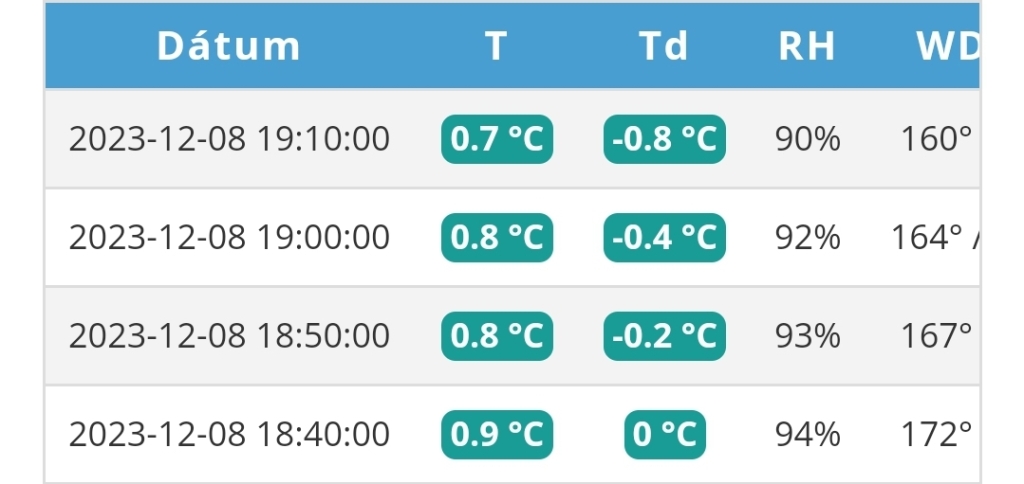Click the 18:50:00 row's 0.8 °C badge
1024x484 pixels.
pyautogui.click(x=497, y=336)
